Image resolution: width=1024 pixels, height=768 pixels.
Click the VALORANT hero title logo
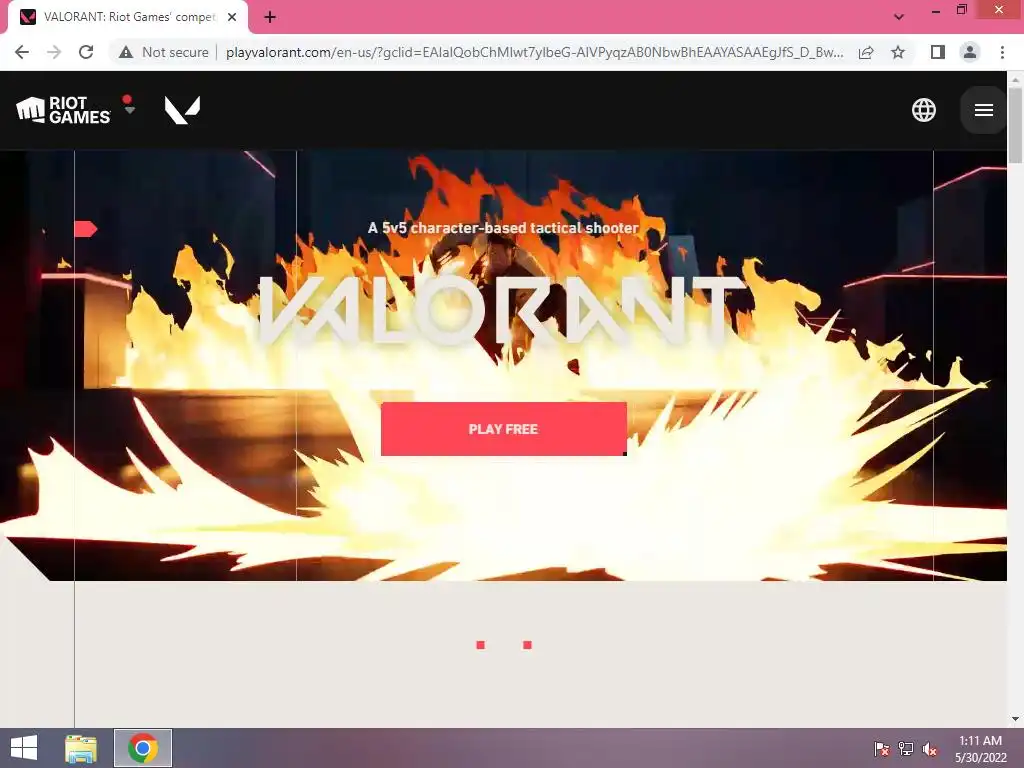[502, 310]
